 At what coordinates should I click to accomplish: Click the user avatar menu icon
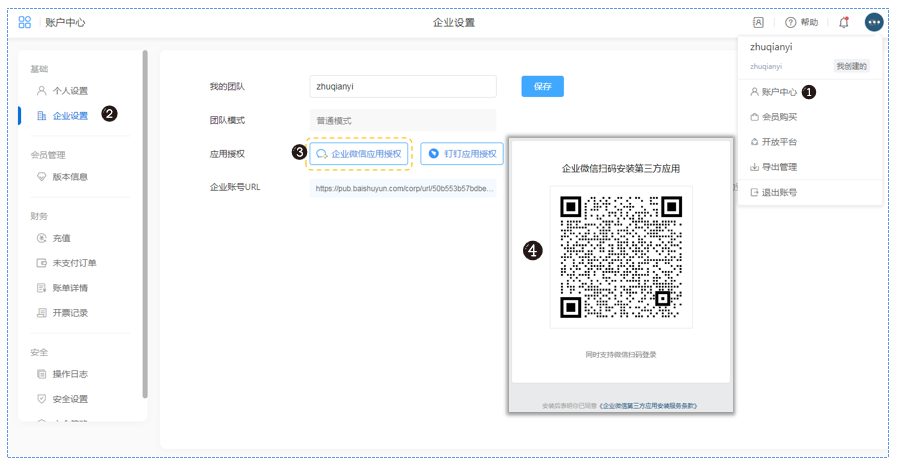pos(874,22)
